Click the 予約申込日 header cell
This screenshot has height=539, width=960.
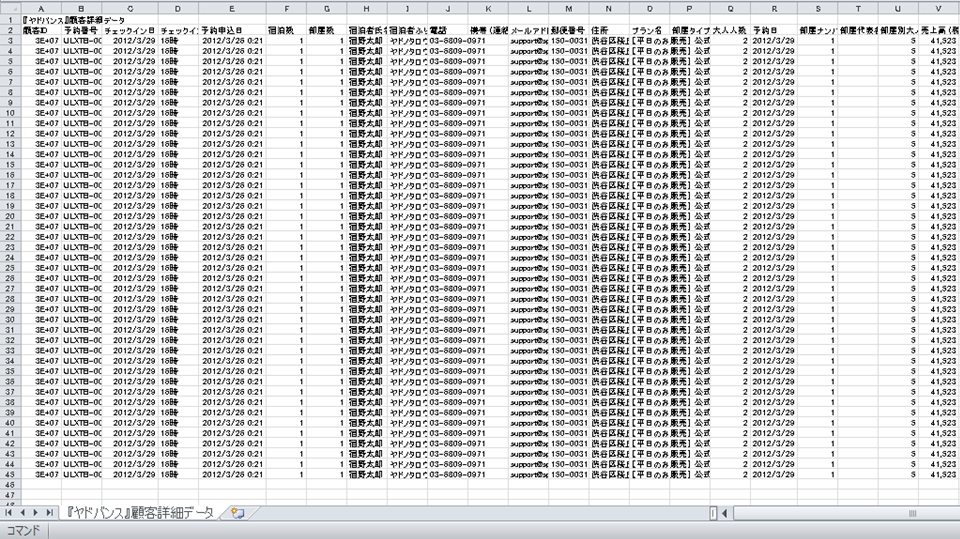[232, 30]
